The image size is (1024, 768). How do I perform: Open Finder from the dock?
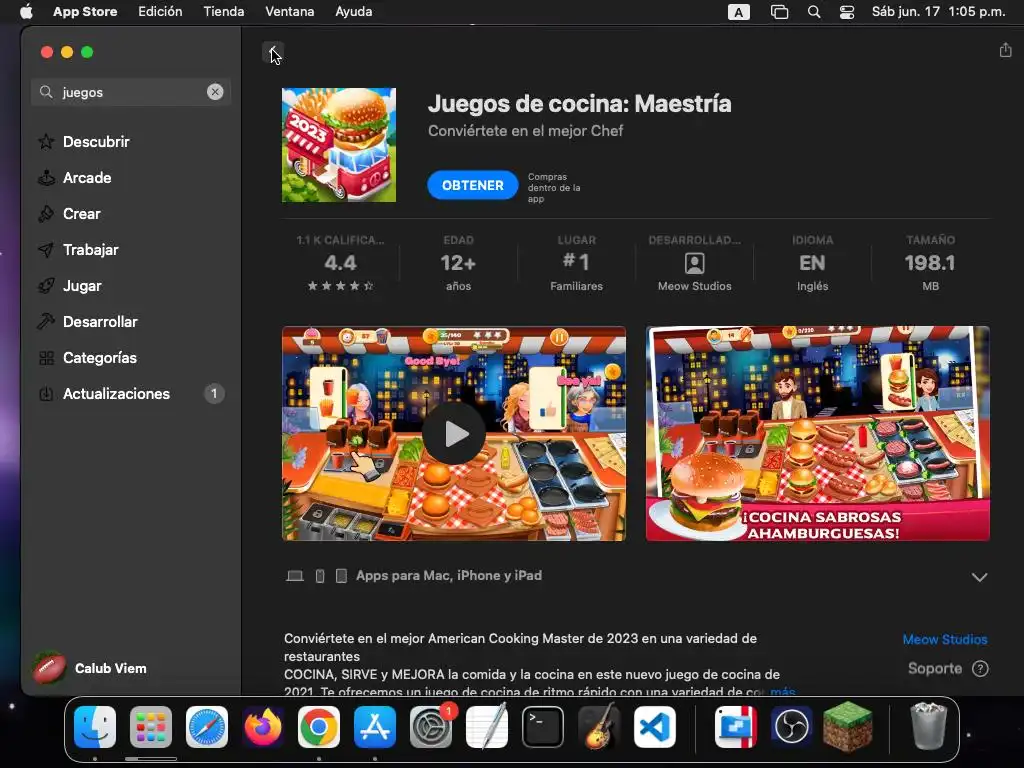tap(95, 727)
